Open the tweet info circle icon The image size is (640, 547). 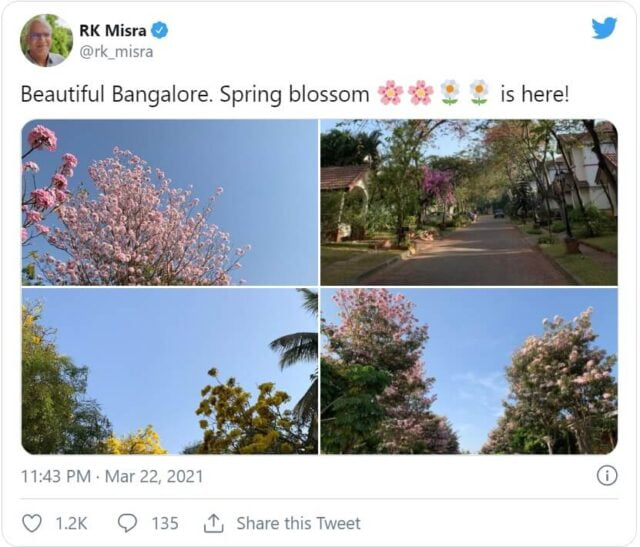click(606, 476)
